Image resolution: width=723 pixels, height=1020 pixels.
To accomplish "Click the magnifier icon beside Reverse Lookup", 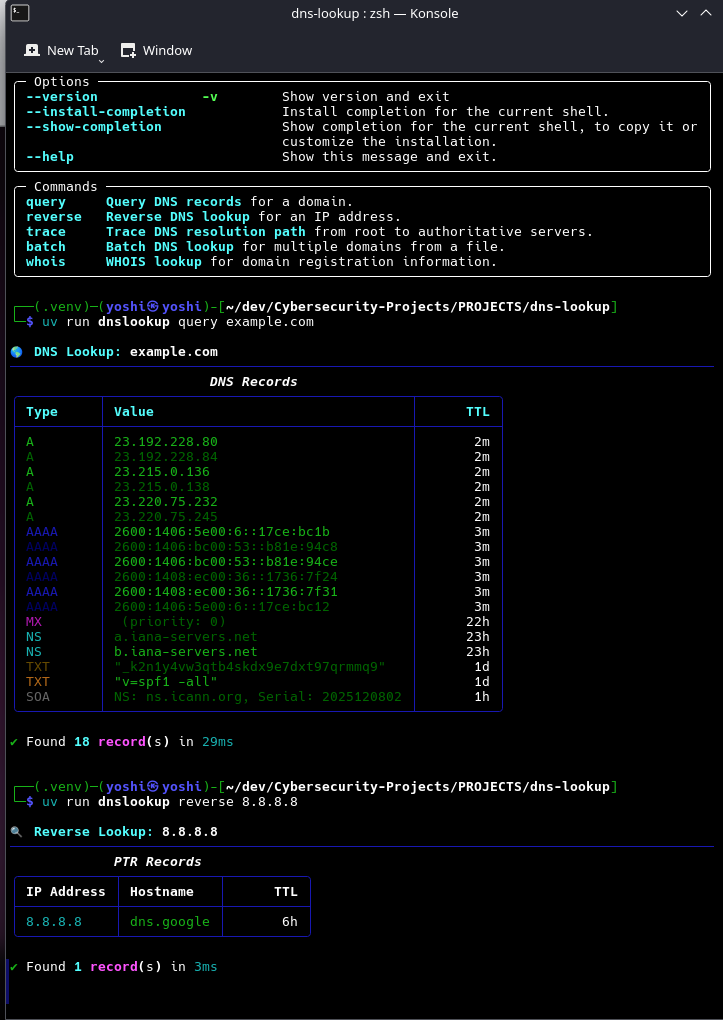I will pyautogui.click(x=17, y=831).
